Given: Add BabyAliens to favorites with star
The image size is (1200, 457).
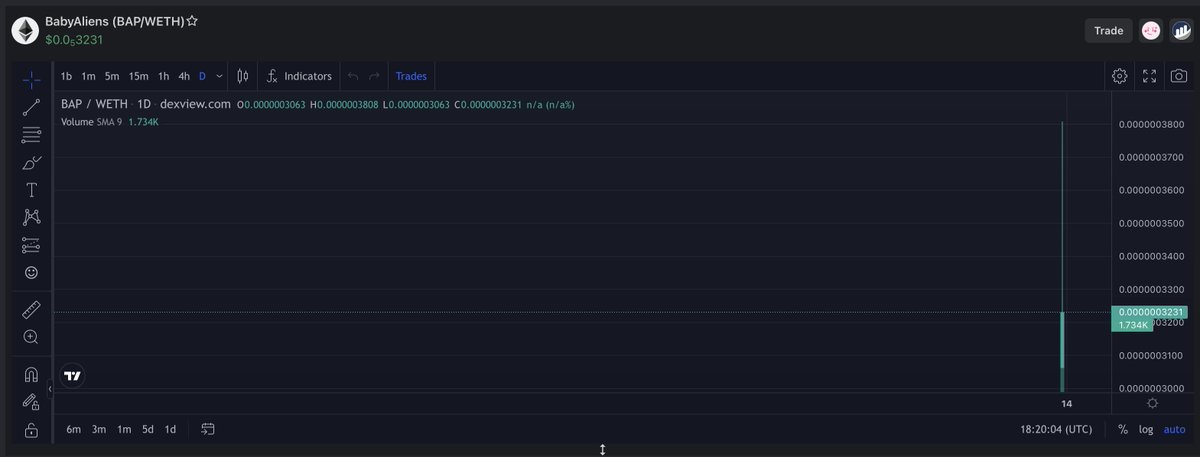Looking at the screenshot, I should pyautogui.click(x=192, y=21).
